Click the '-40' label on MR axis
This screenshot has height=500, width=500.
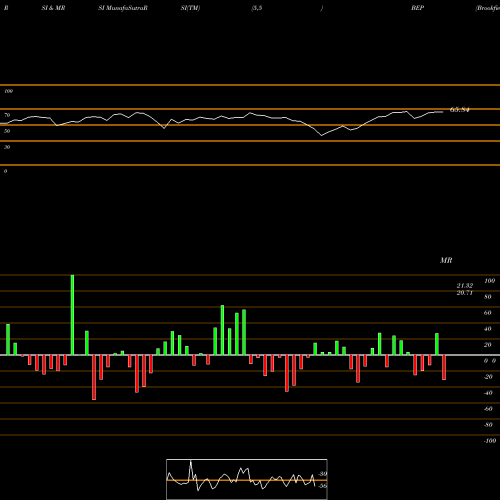(x=488, y=393)
